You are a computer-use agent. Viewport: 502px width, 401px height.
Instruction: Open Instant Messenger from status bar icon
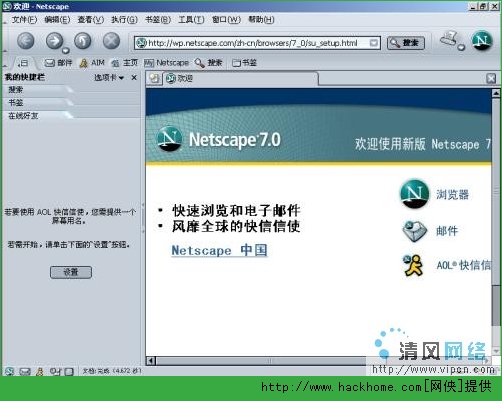coord(40,371)
